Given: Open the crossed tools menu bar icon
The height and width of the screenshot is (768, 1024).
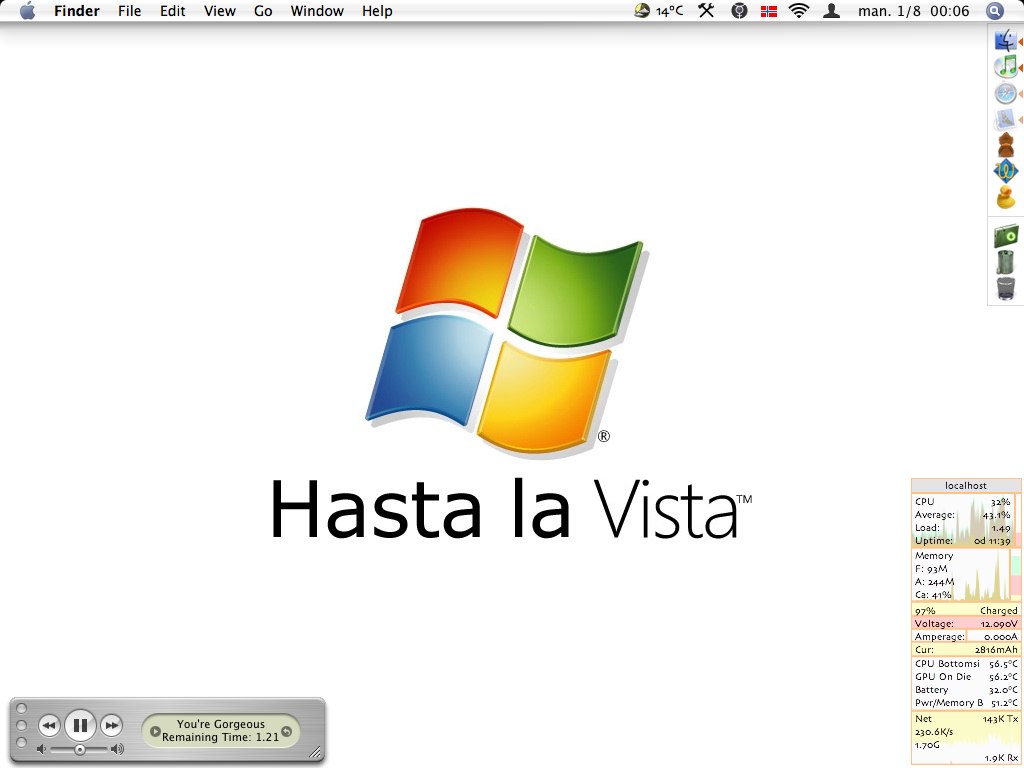Looking at the screenshot, I should (x=706, y=10).
